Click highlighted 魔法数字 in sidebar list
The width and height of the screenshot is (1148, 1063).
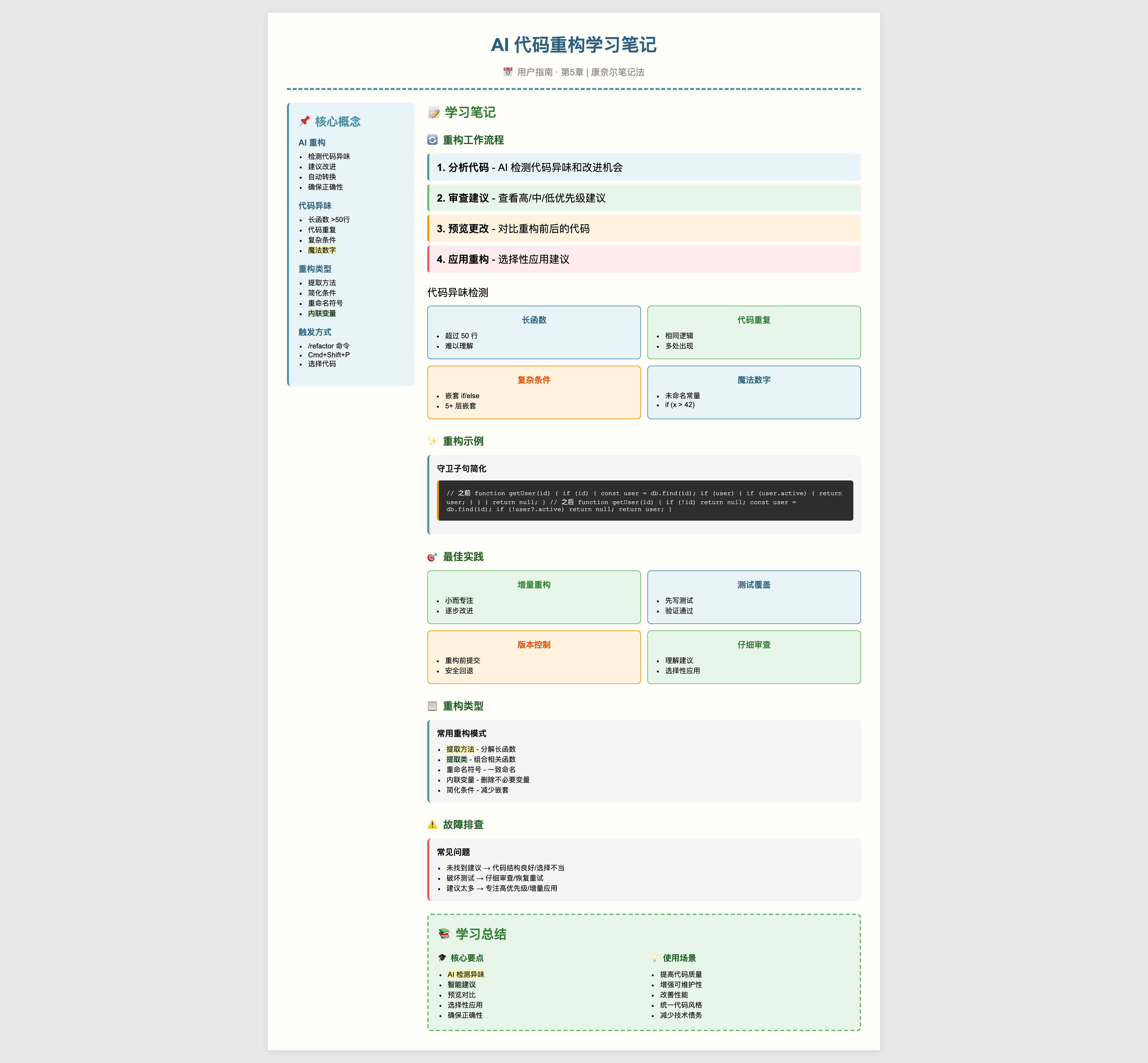point(321,250)
